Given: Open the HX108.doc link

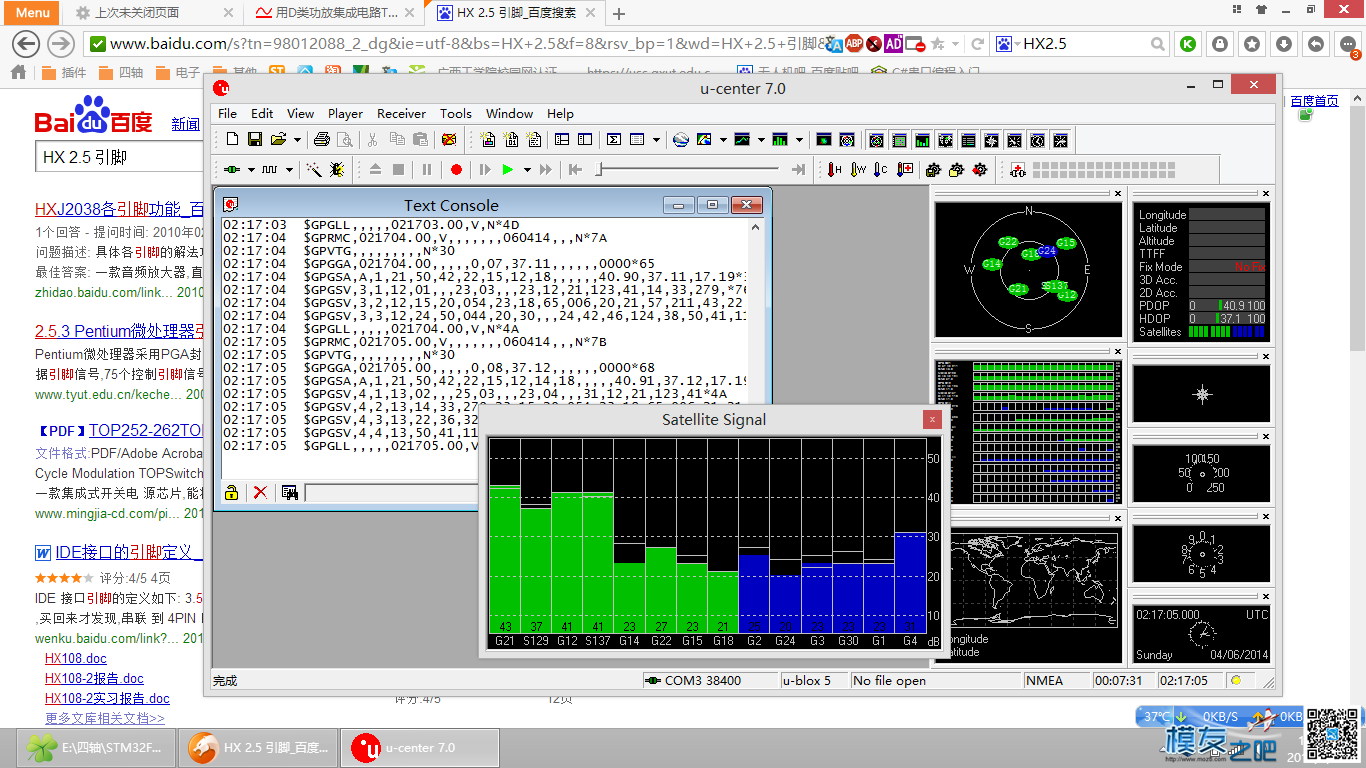Looking at the screenshot, I should (x=76, y=659).
